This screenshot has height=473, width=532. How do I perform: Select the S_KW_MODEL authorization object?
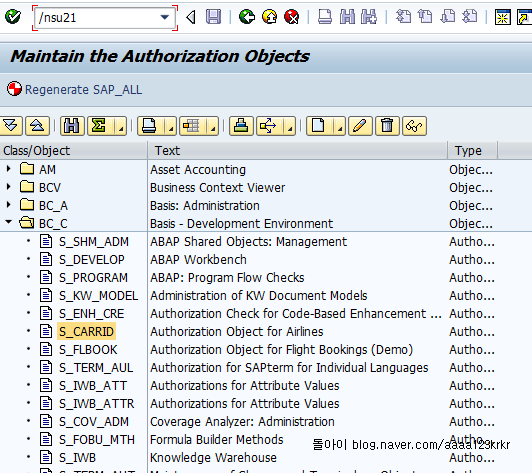[x=98, y=296]
